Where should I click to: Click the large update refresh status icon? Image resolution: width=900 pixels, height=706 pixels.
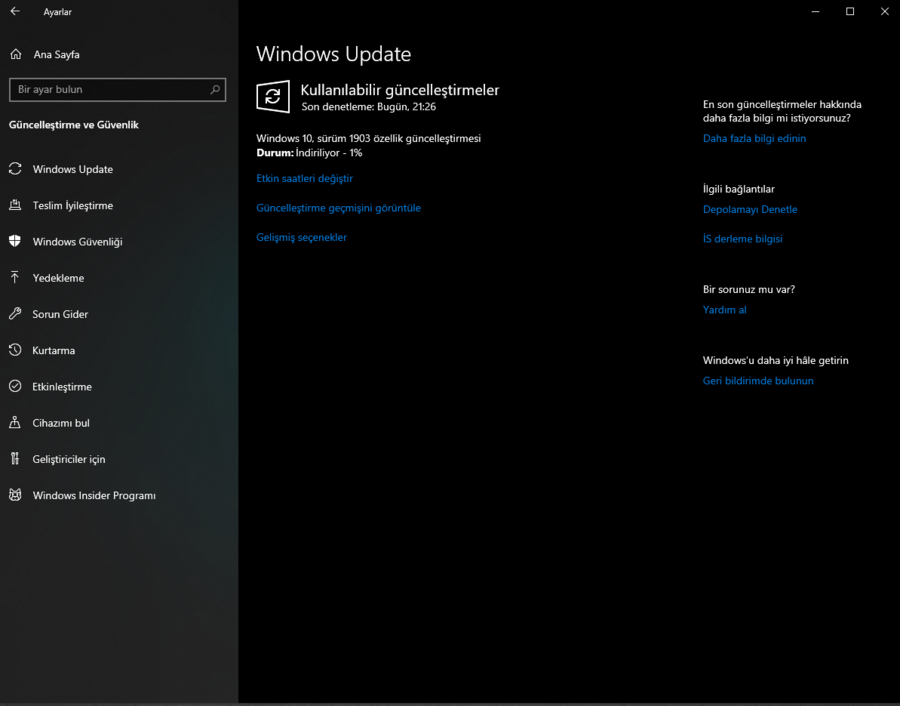(x=273, y=96)
